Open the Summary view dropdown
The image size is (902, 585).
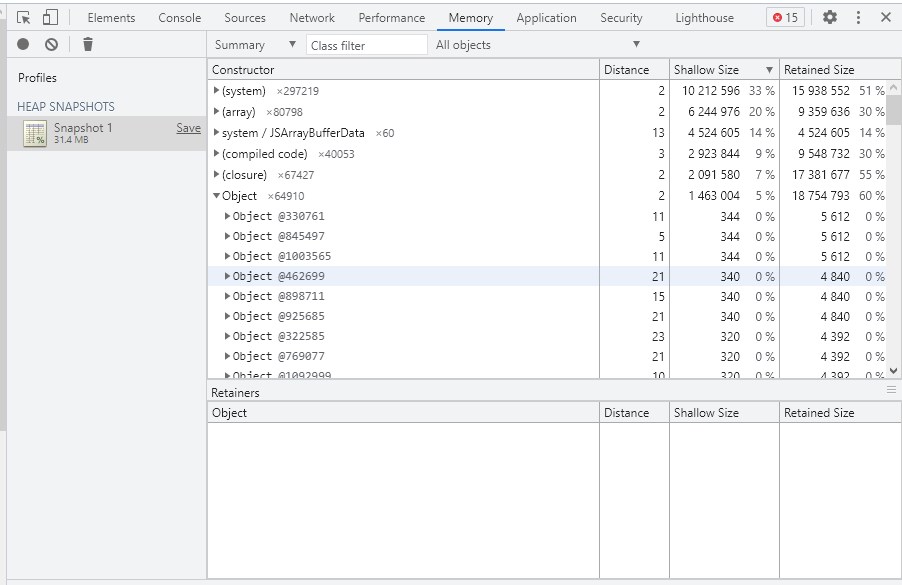[x=255, y=45]
